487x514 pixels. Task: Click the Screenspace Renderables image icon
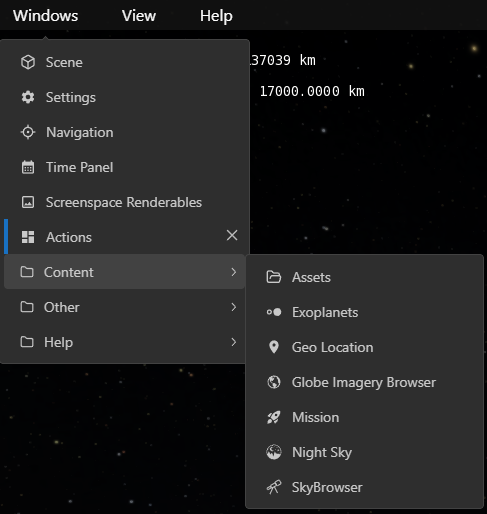coord(28,202)
